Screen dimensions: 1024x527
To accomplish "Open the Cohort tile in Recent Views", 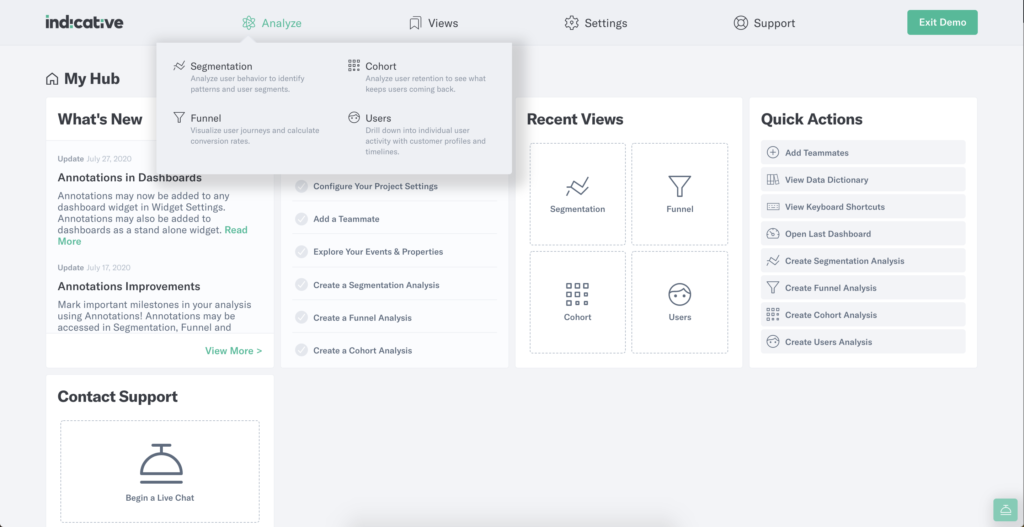I will [x=577, y=302].
